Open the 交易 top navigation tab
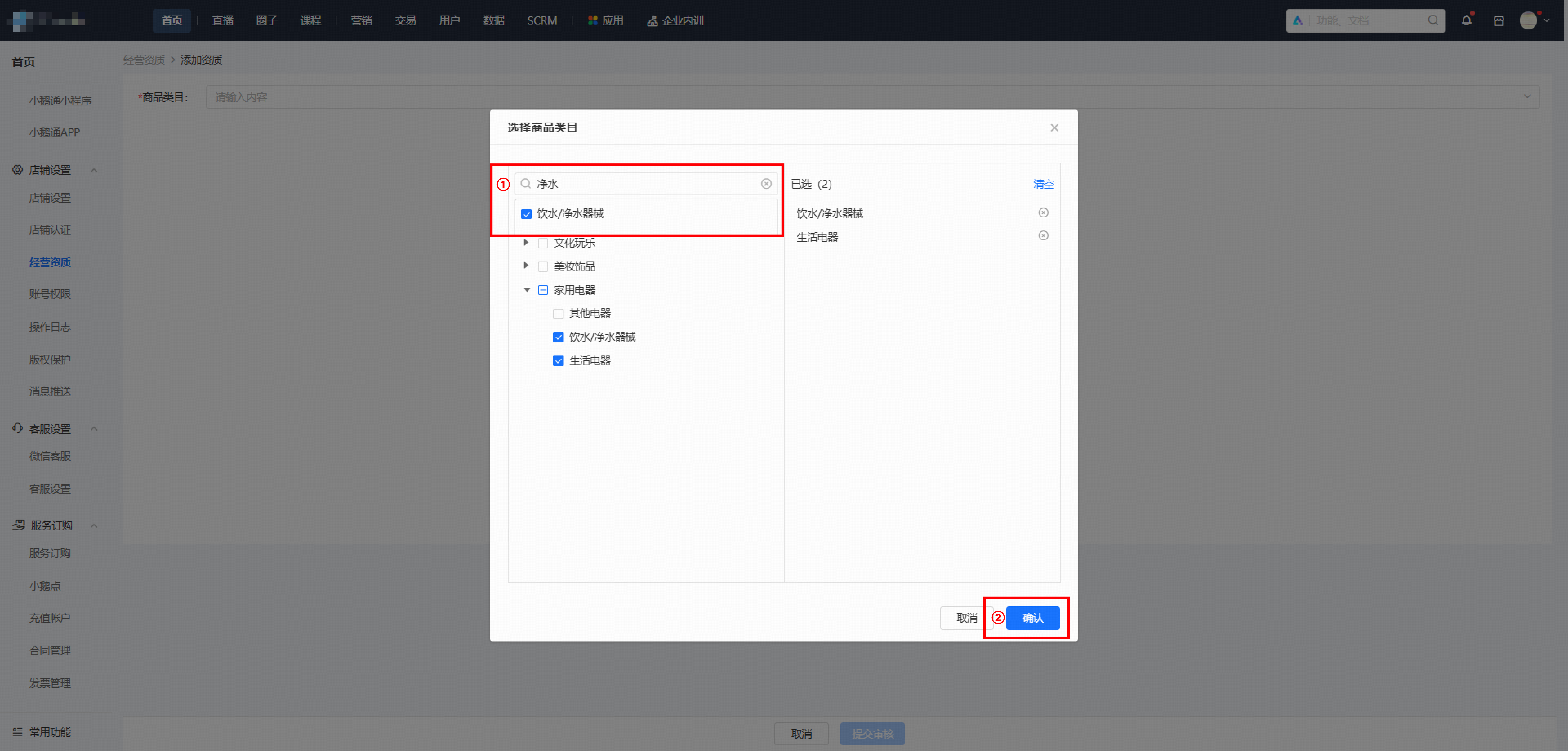 coord(405,21)
